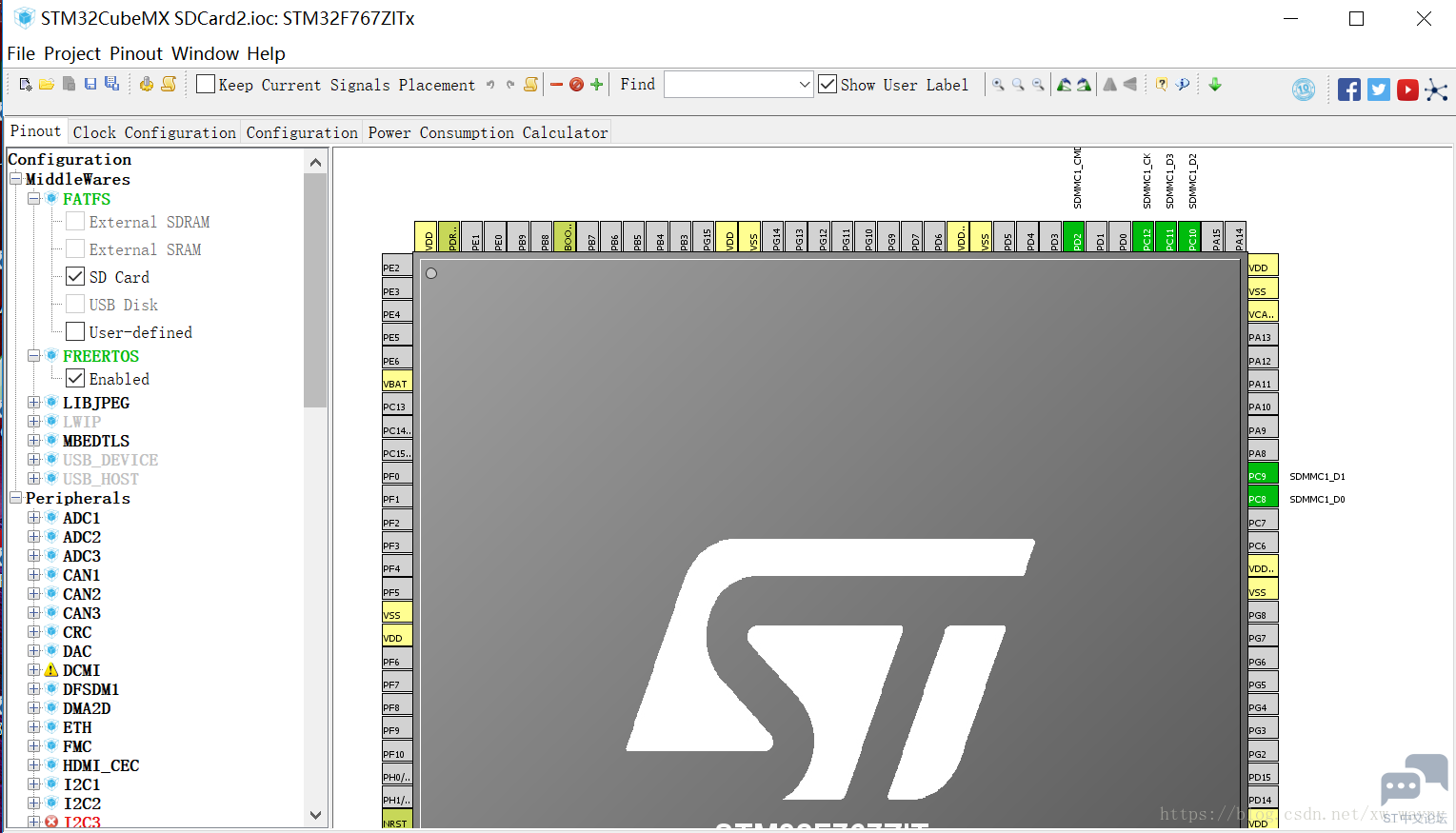Open the ST Twitter page
Viewport: 1456px width, 833px height.
[x=1379, y=89]
